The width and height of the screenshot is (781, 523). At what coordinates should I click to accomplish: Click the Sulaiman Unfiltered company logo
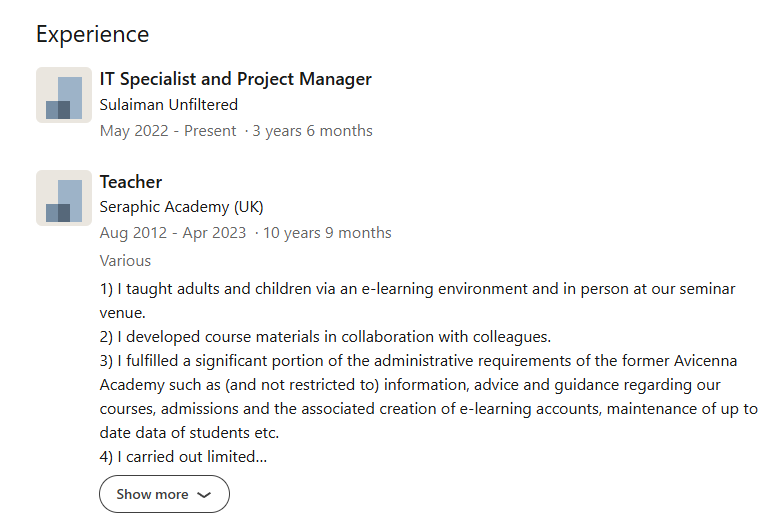[x=64, y=95]
